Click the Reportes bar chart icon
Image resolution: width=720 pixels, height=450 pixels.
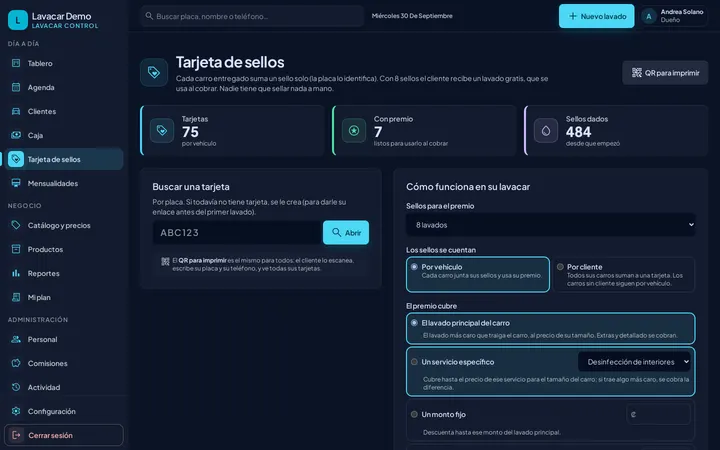(16, 273)
